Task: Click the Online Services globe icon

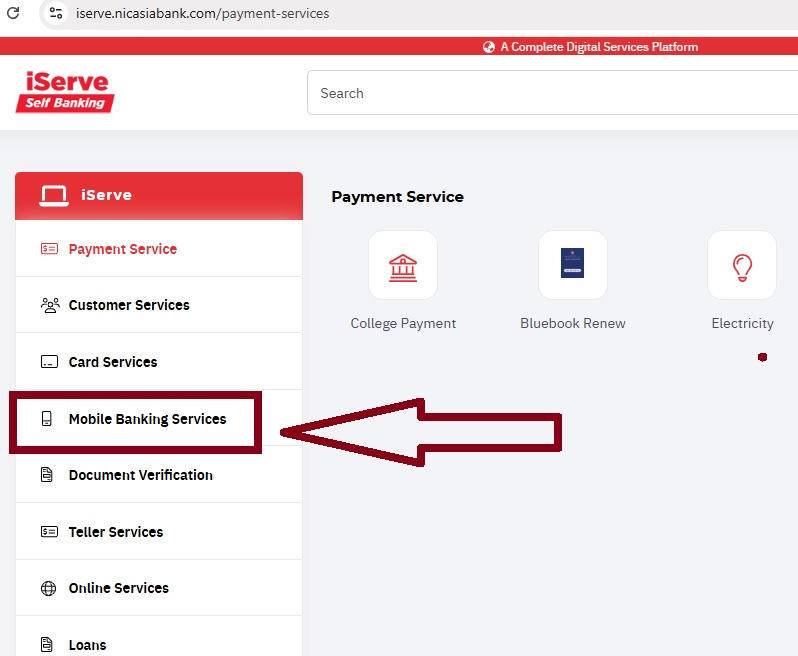Action: click(49, 588)
